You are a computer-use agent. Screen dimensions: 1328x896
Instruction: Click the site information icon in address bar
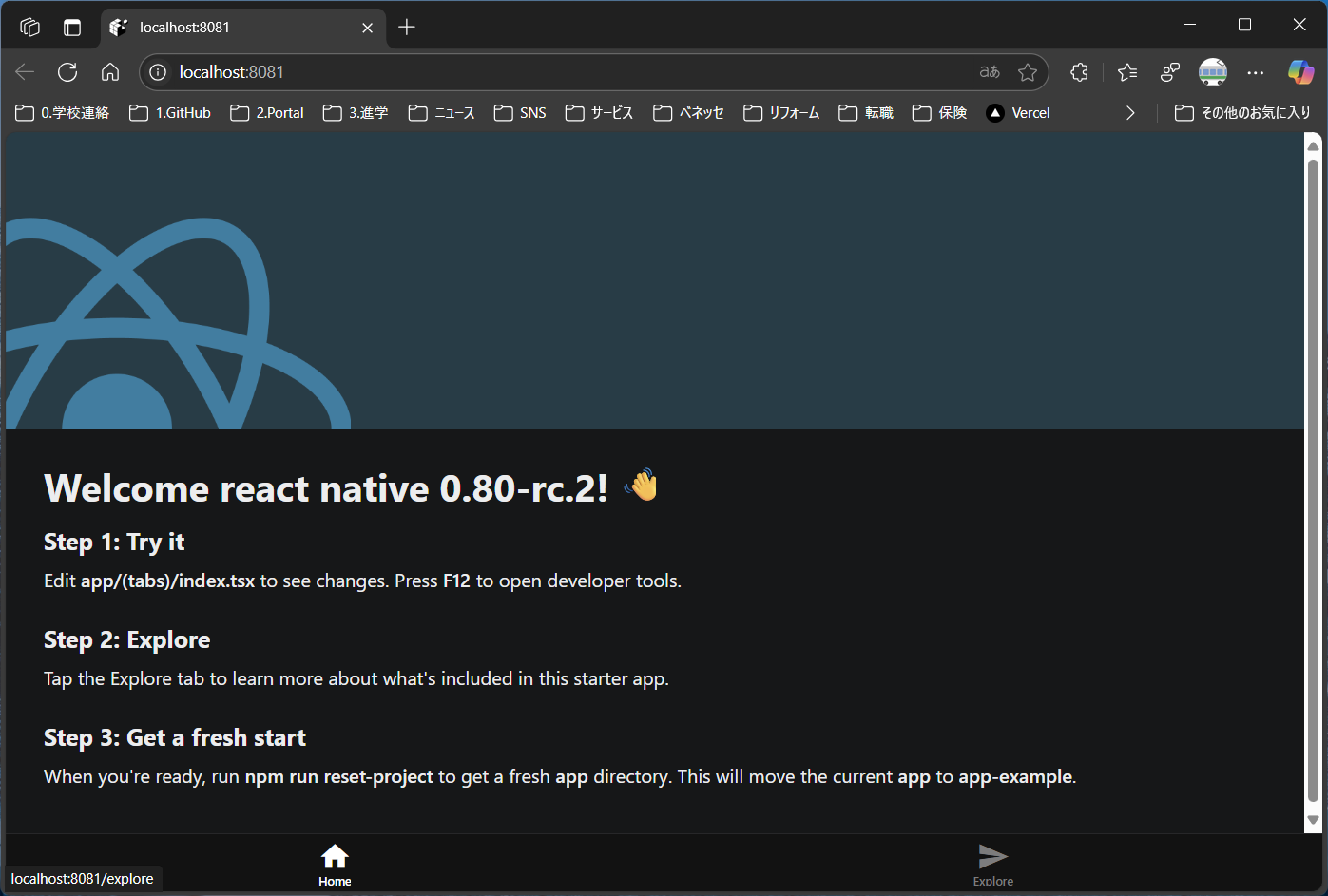click(x=158, y=72)
